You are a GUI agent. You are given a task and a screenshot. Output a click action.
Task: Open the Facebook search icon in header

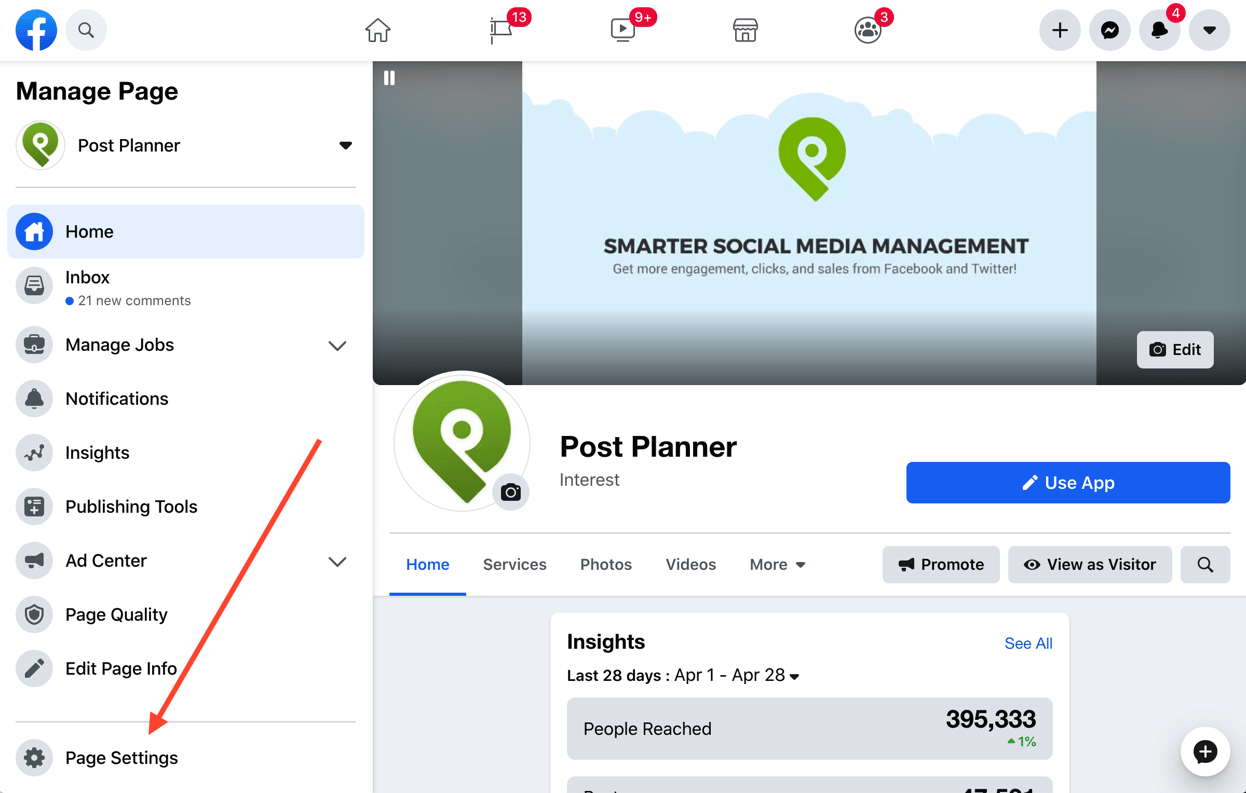(x=86, y=30)
